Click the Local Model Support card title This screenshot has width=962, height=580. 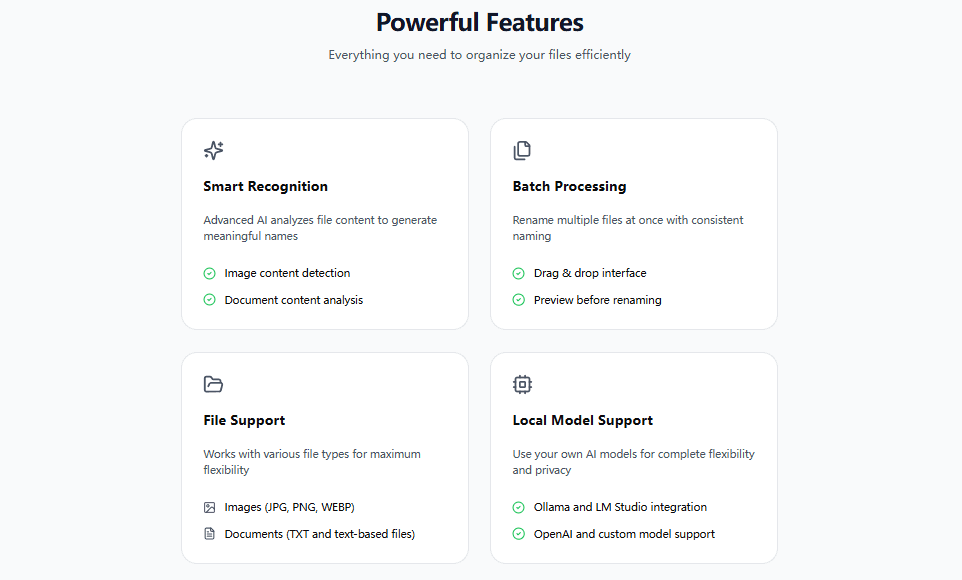click(583, 420)
